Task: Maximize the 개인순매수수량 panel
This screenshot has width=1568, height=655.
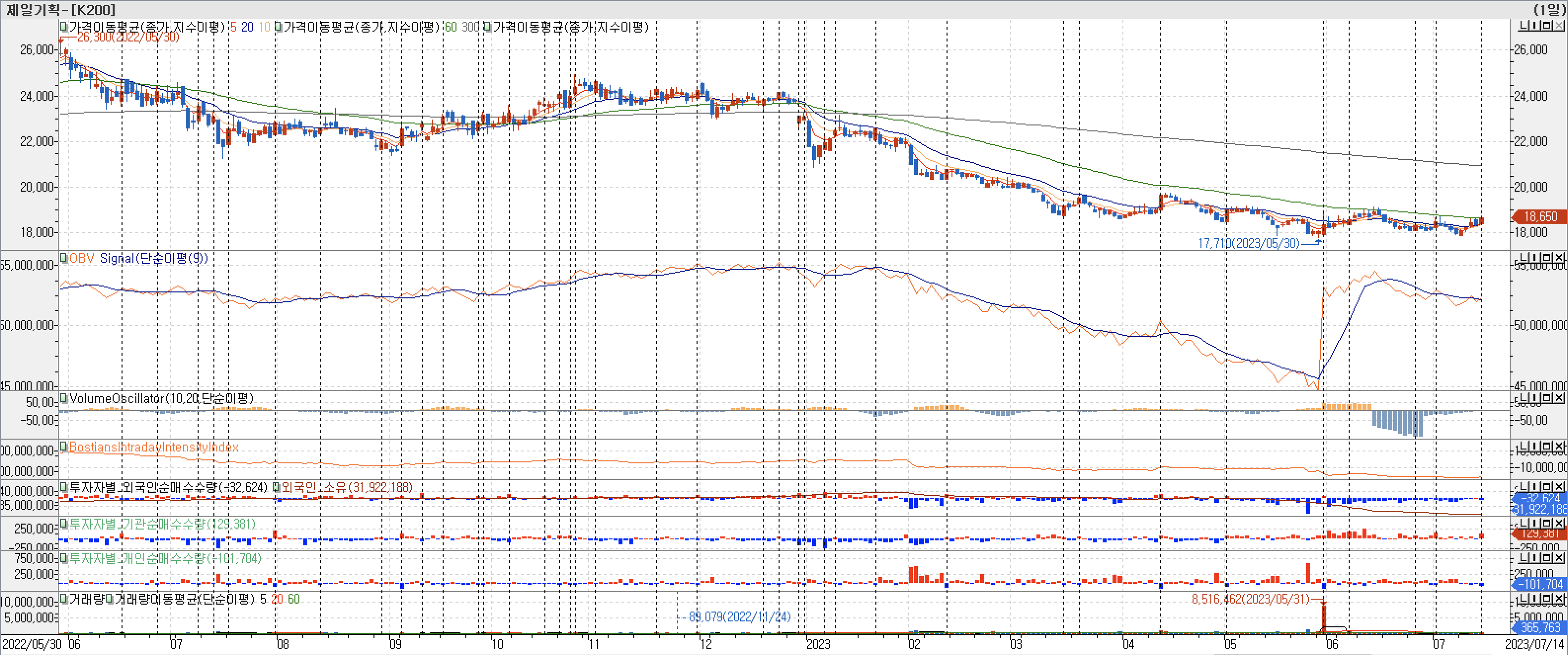Action: [x=1547, y=558]
